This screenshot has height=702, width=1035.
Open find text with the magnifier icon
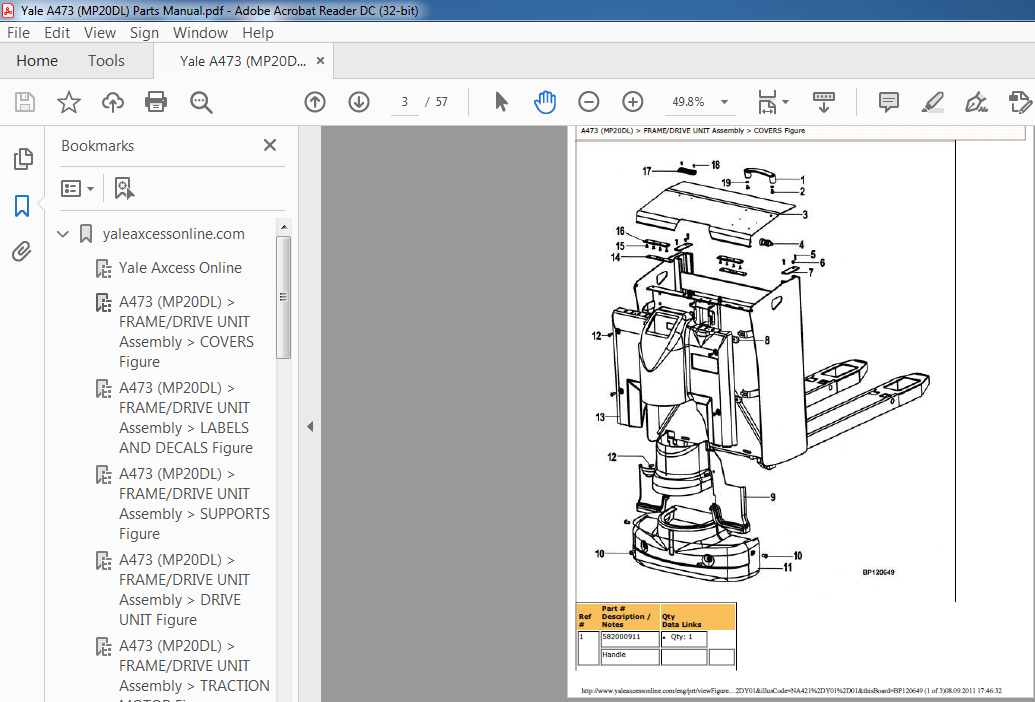(201, 102)
